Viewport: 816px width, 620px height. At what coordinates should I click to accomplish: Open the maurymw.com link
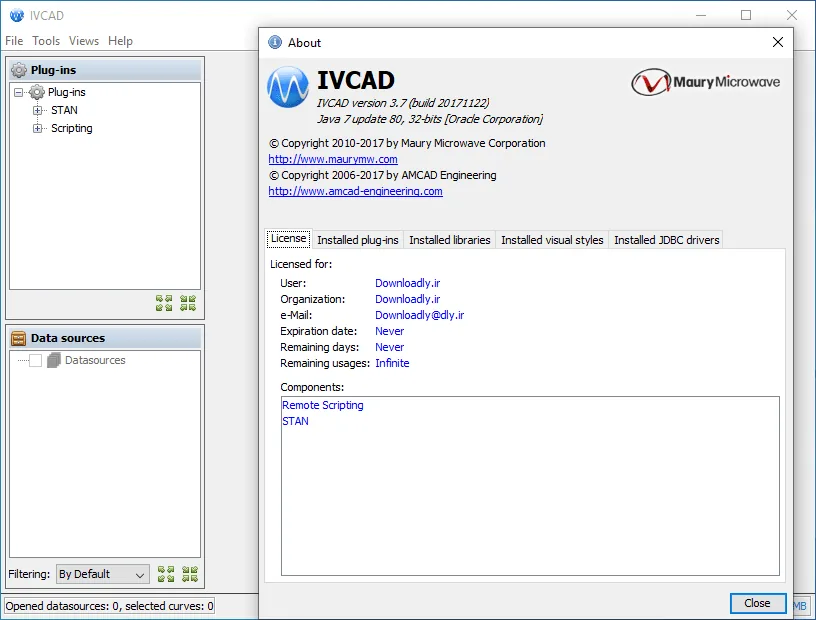coord(333,159)
